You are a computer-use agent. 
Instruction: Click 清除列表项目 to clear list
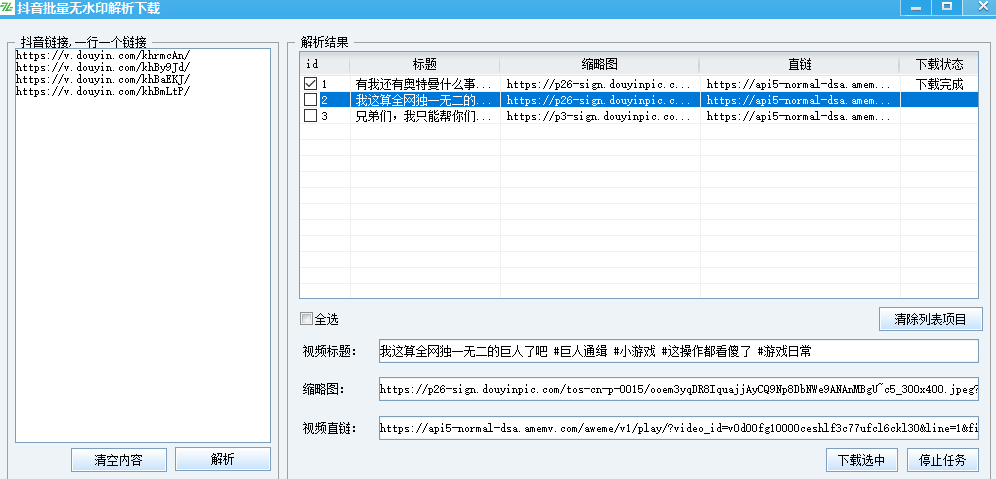click(x=930, y=320)
